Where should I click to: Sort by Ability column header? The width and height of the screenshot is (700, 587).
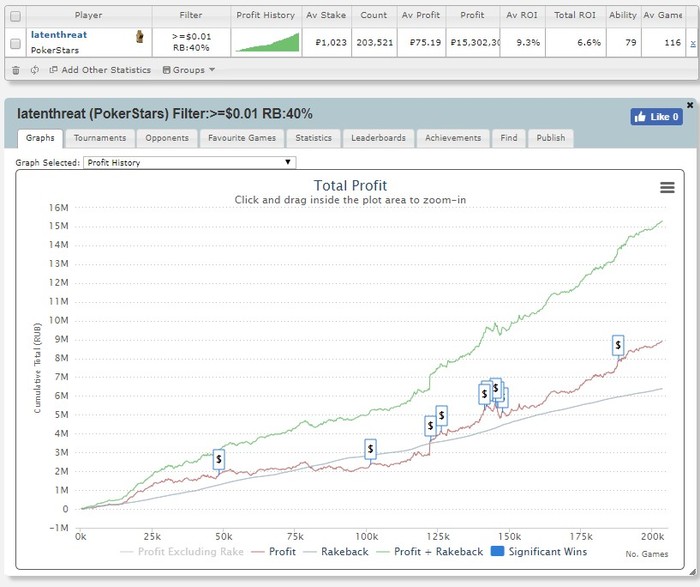(x=623, y=15)
